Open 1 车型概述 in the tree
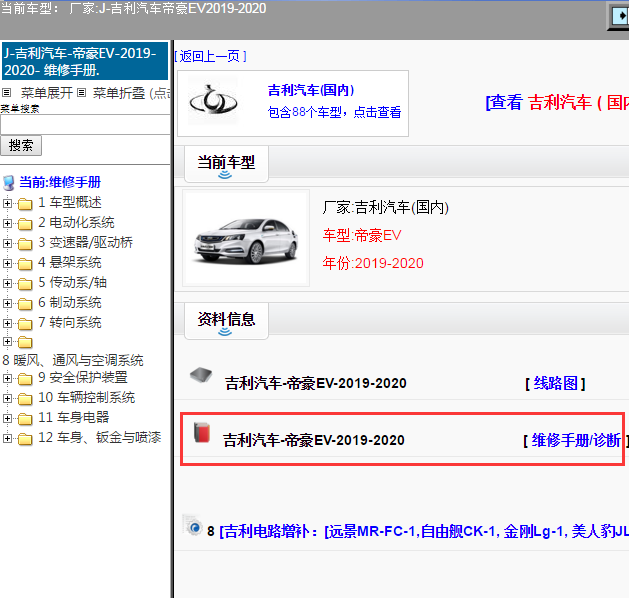Screen dimensions: 629x598 (x=70, y=202)
